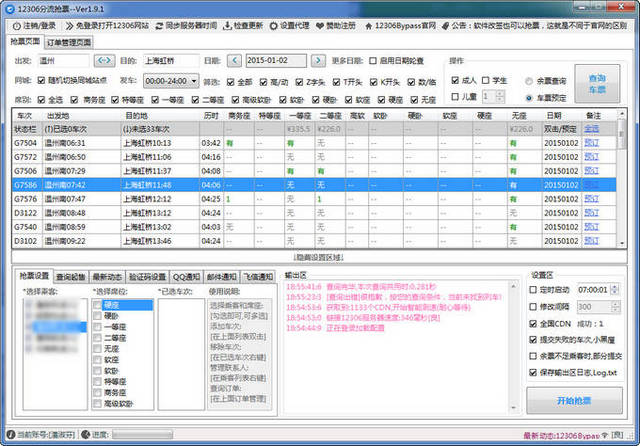The height and width of the screenshot is (446, 640).
Task: Check 硬座 in seat selection list
Action: pyautogui.click(x=97, y=305)
